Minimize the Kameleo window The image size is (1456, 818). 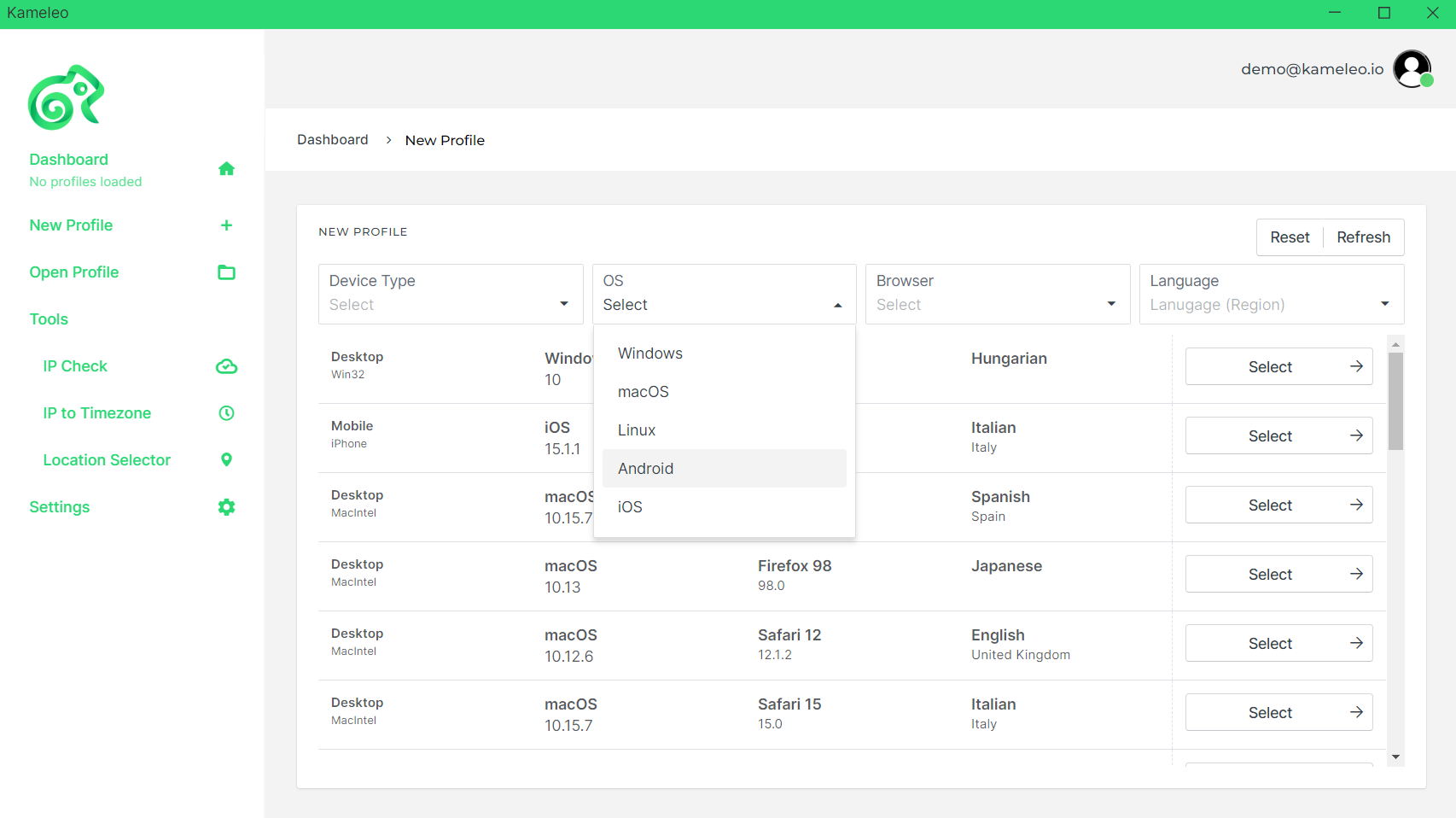tap(1335, 13)
